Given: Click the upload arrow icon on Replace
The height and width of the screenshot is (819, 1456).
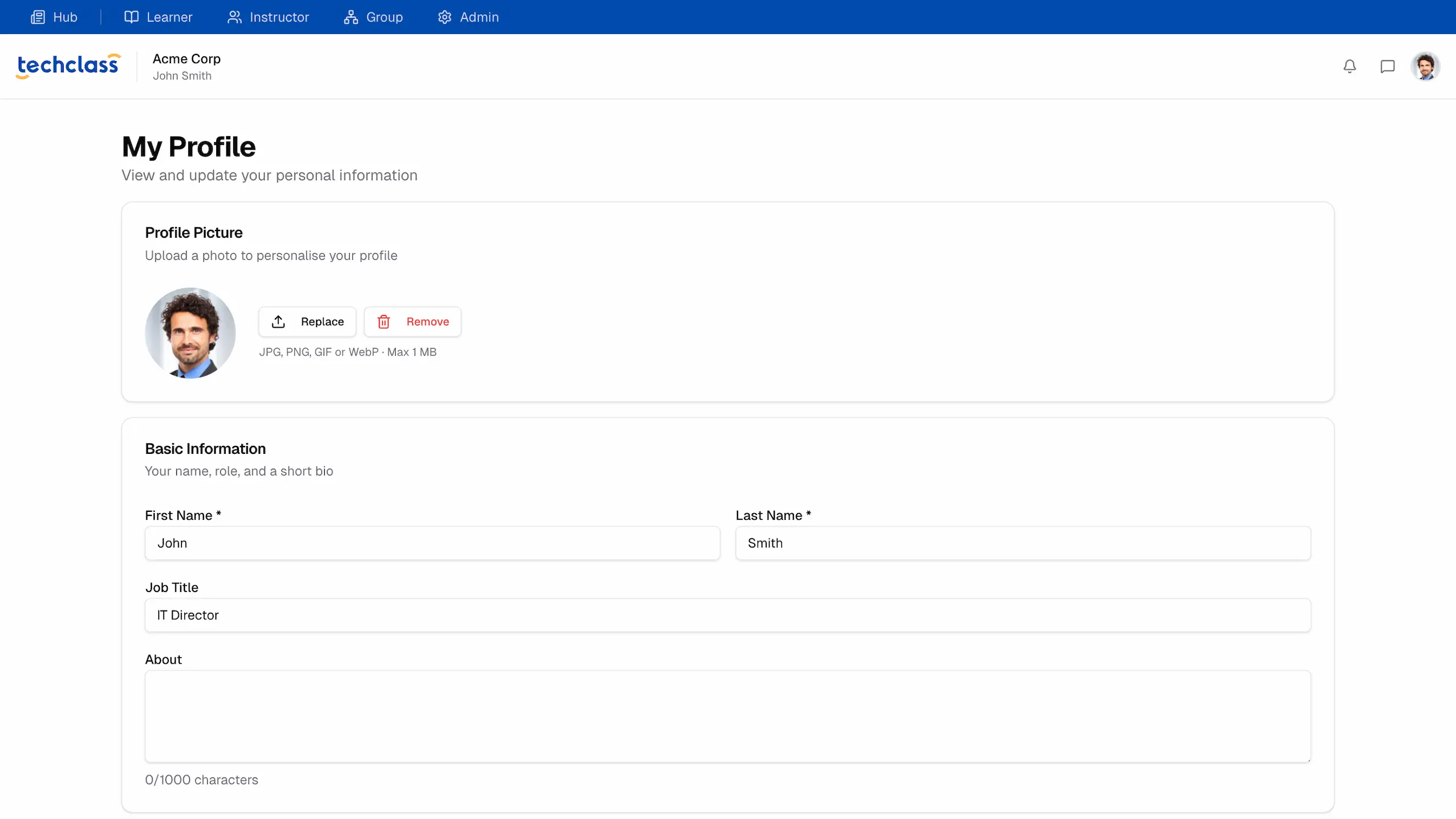Looking at the screenshot, I should (x=278, y=322).
